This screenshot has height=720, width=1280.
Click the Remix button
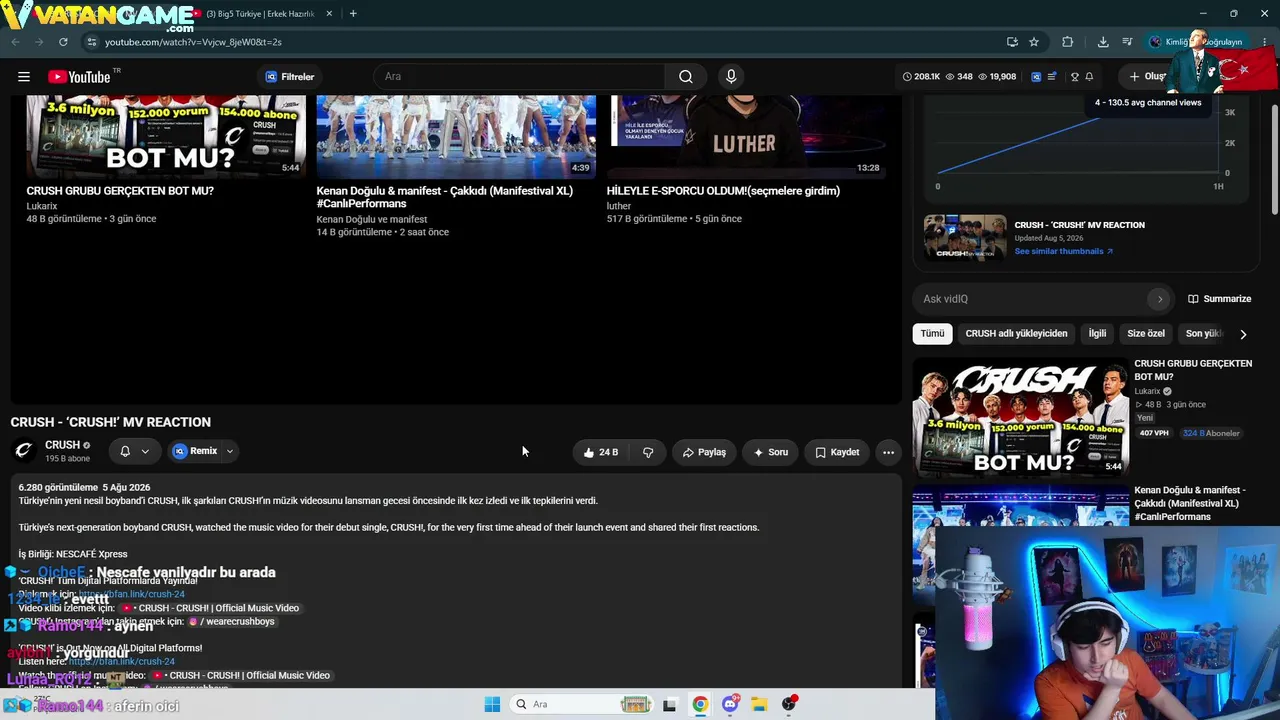195,452
